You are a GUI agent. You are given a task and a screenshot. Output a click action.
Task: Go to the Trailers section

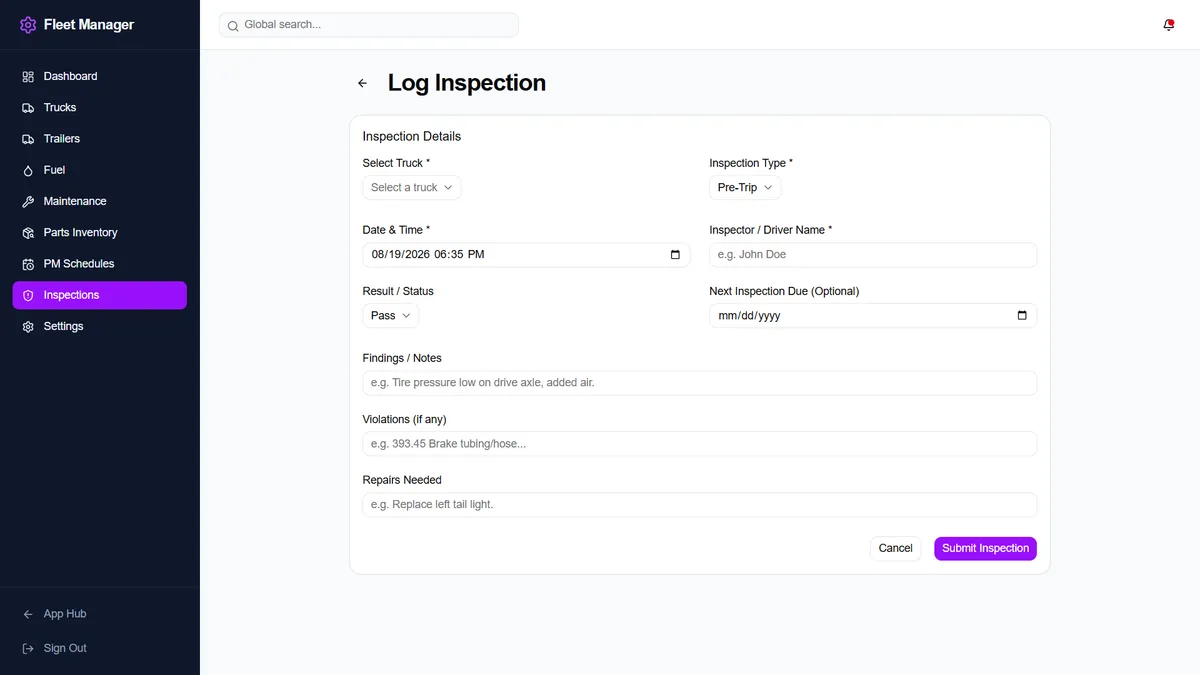pos(100,139)
